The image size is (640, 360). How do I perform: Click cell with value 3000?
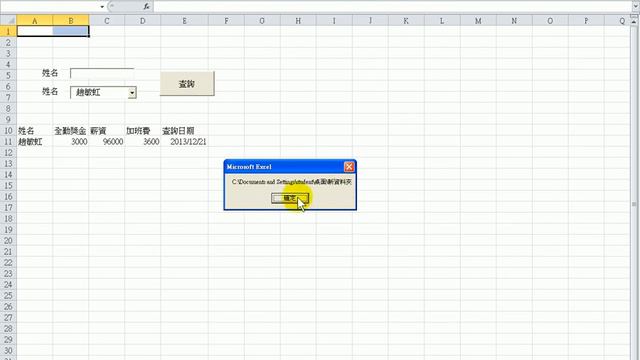tap(71, 142)
